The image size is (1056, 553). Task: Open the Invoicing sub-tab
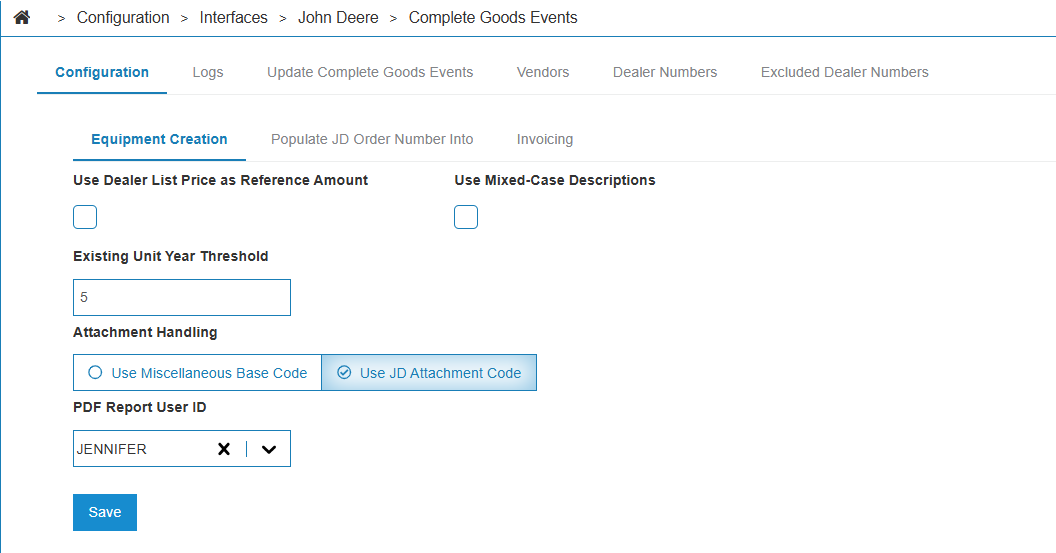click(545, 139)
